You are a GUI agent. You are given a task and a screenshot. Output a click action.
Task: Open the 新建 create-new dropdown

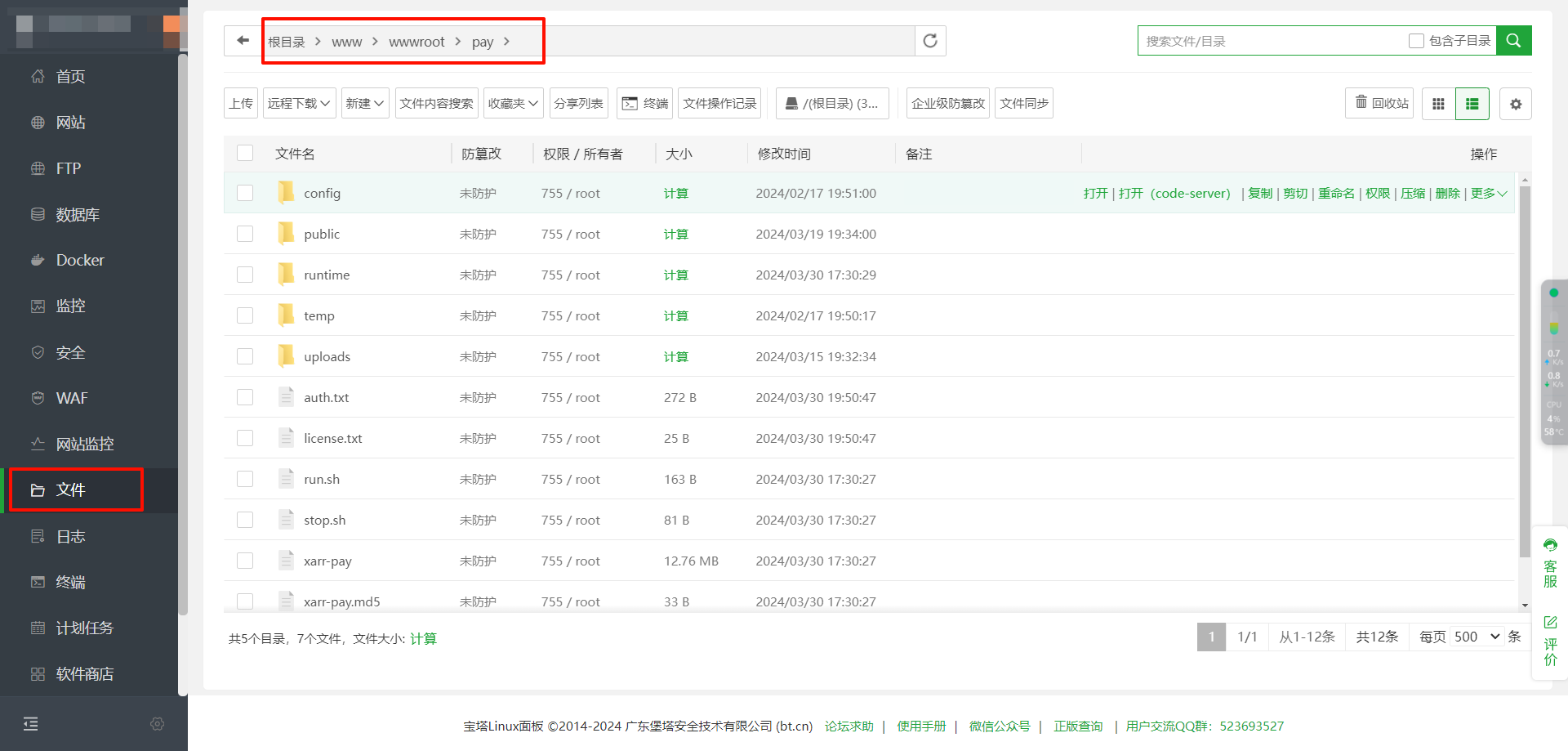tap(364, 103)
